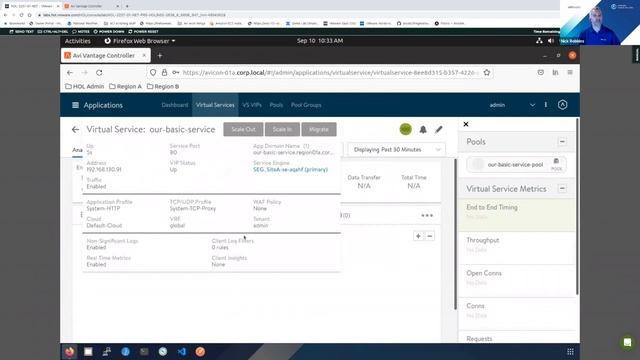
Task: Edit the virtual service with the pencil icon
Action: (439, 129)
